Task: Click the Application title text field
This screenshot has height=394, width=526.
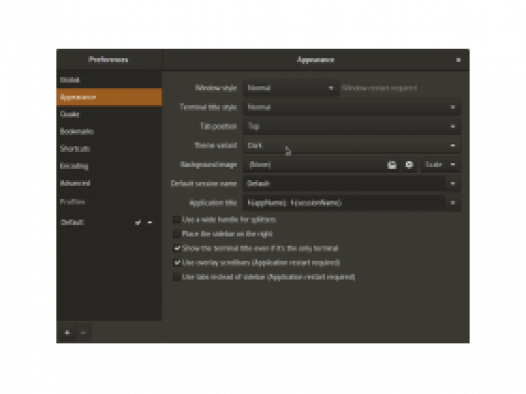Action: tap(344, 203)
